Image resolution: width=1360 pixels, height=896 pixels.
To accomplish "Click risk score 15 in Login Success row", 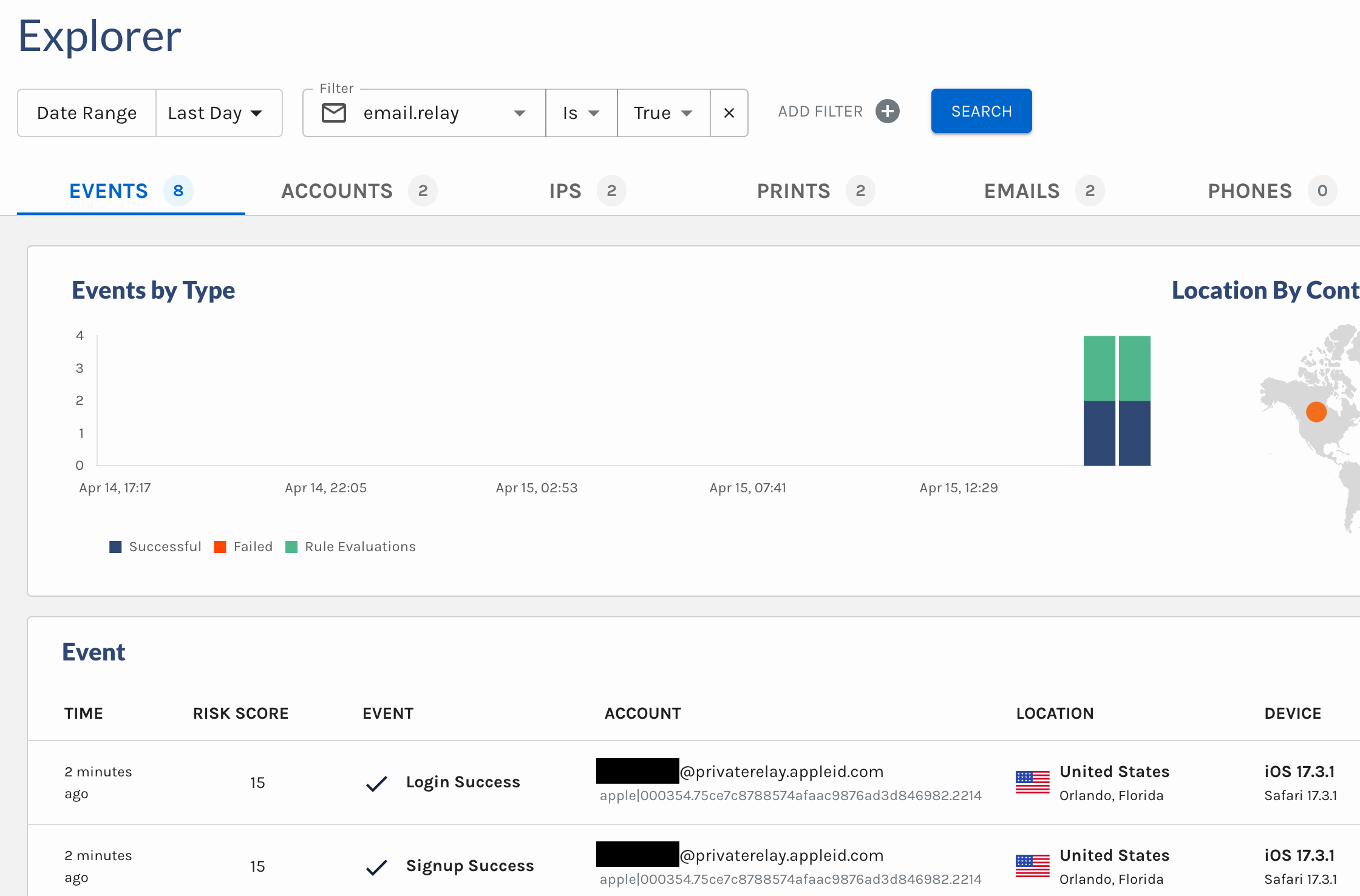I will click(x=257, y=783).
